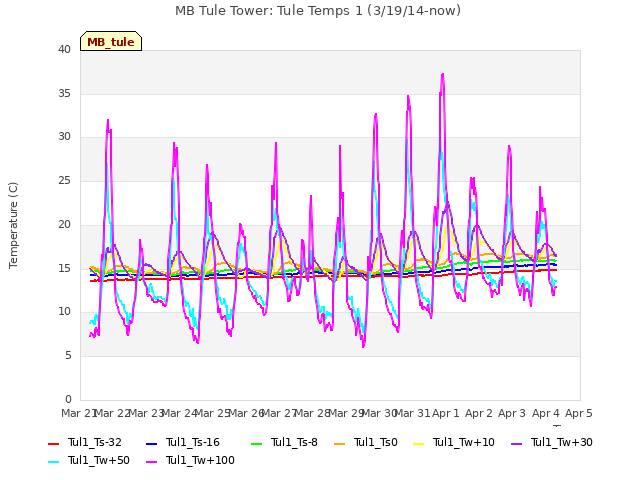The height and width of the screenshot is (480, 640).
Task: Click the green Tul1_Ts-8 legend swatch
Action: pos(256,444)
